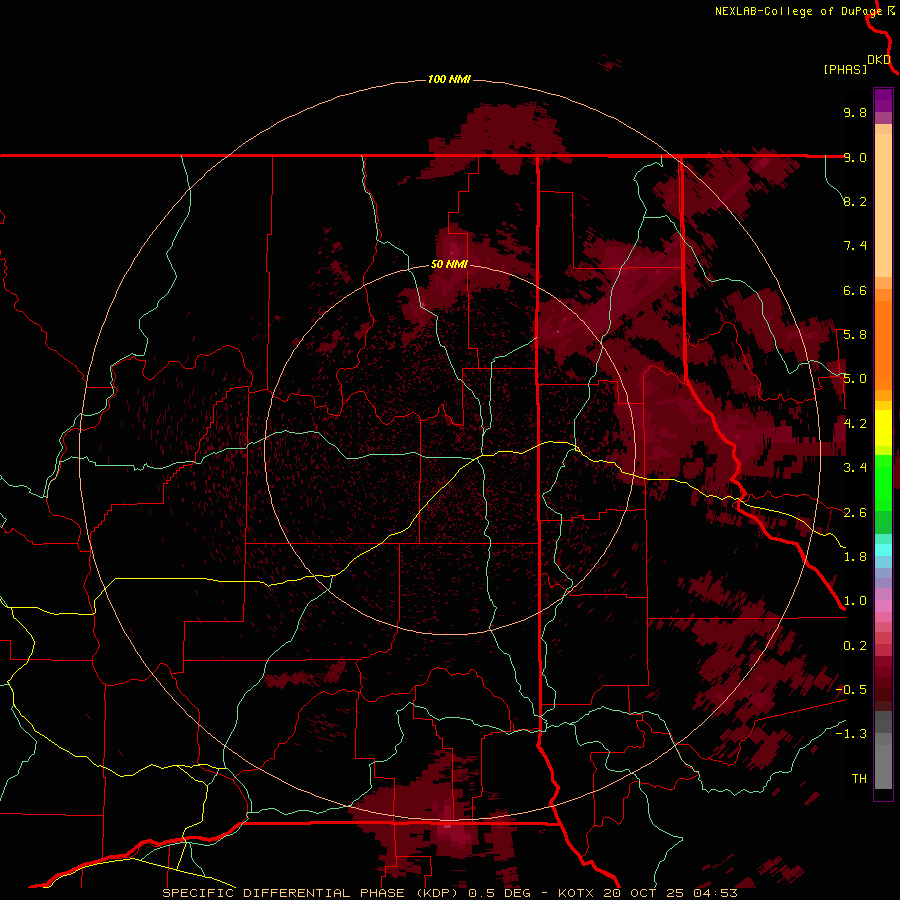The width and height of the screenshot is (900, 900).
Task: Click the 9.8 value on the color scale
Action: 855,112
